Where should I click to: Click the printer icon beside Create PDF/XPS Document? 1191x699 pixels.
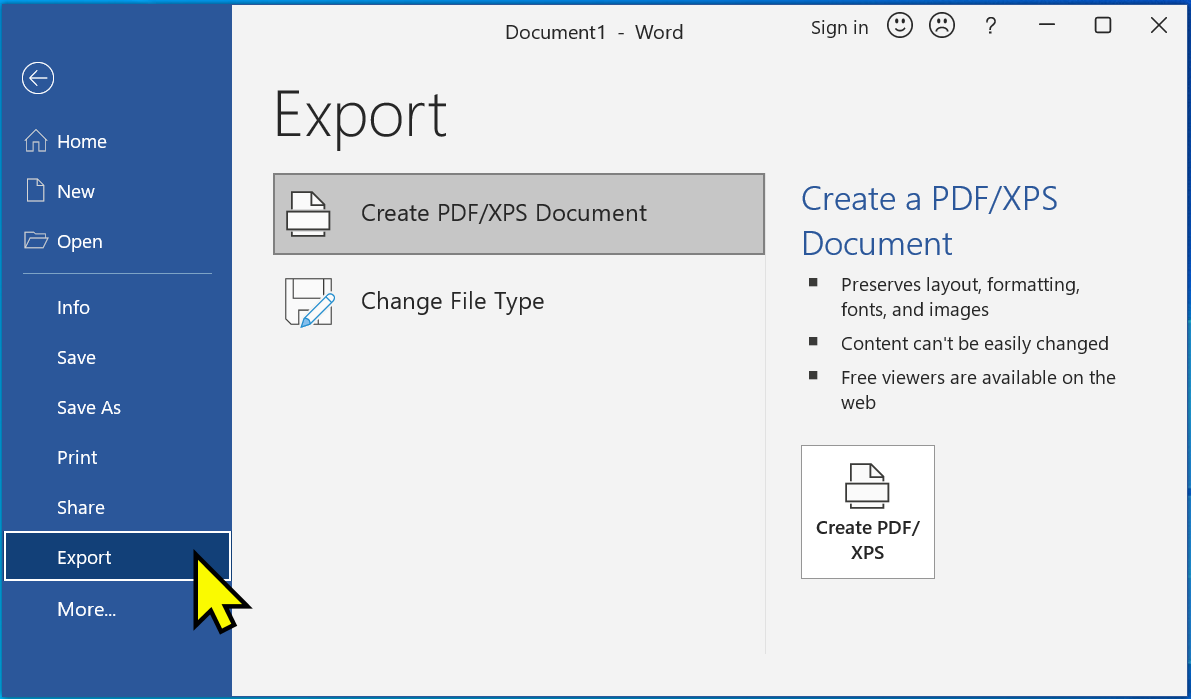(x=308, y=213)
